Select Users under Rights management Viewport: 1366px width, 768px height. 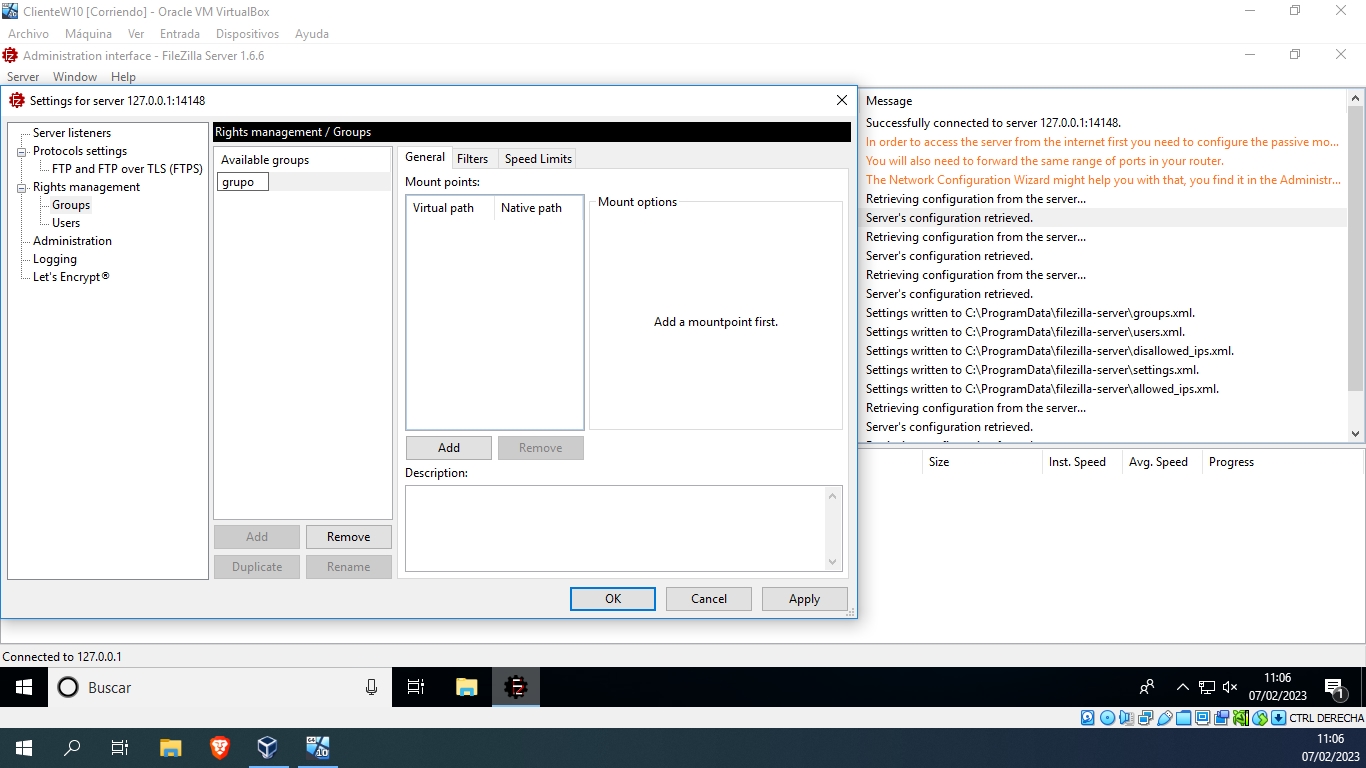pyautogui.click(x=66, y=223)
